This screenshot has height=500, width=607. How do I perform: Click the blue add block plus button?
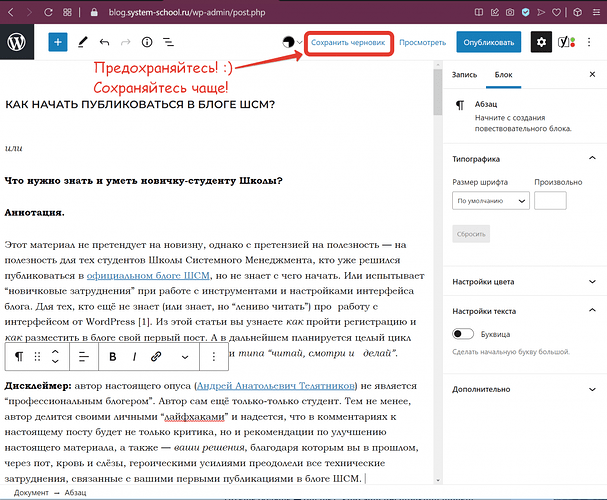[x=57, y=43]
